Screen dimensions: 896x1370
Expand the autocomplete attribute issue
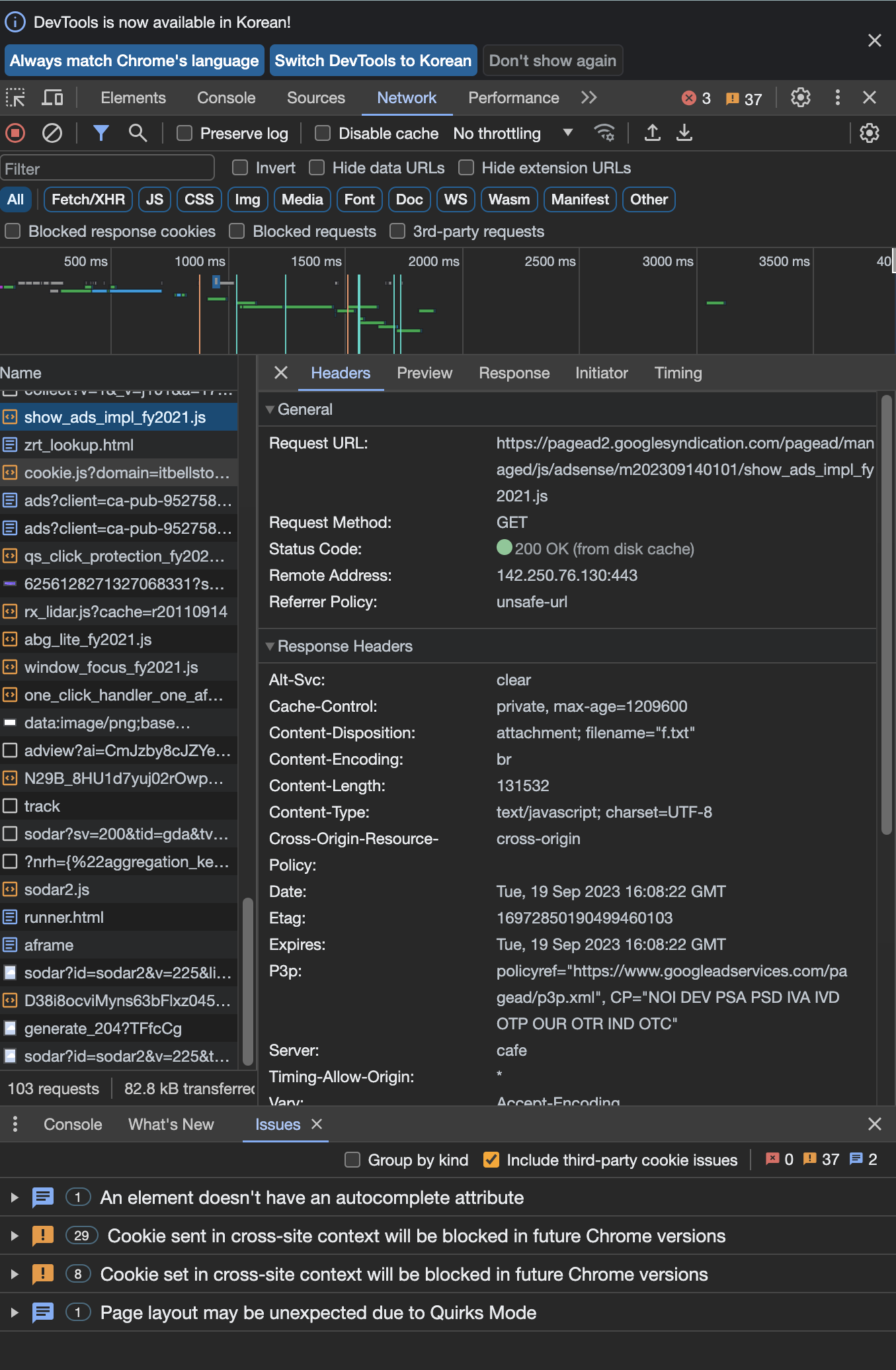click(x=14, y=1197)
